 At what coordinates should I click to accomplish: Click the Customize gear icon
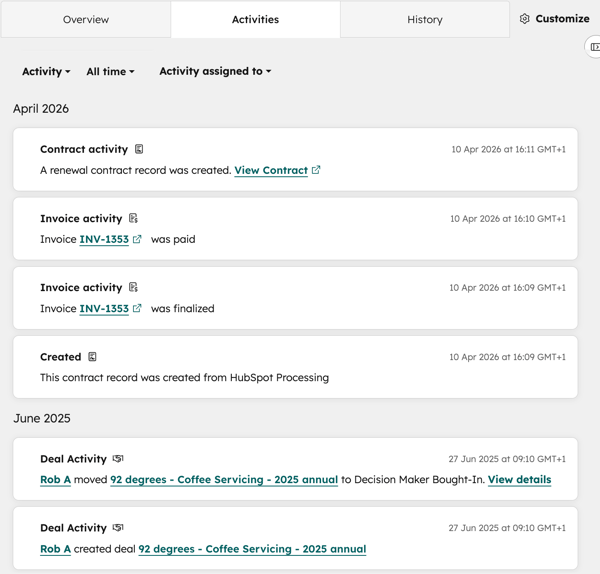click(x=525, y=19)
